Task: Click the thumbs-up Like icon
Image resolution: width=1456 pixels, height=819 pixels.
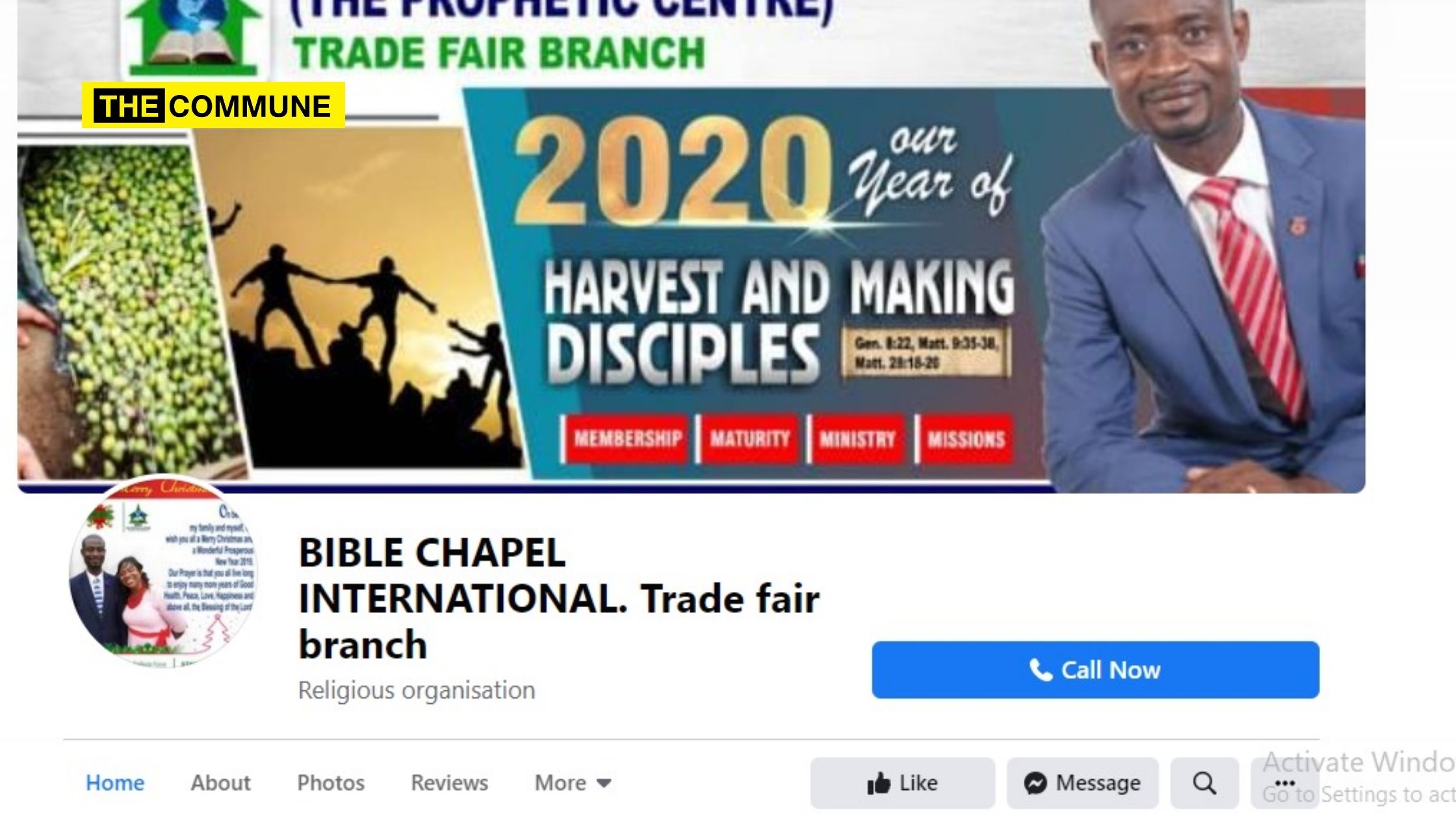Action: click(878, 783)
